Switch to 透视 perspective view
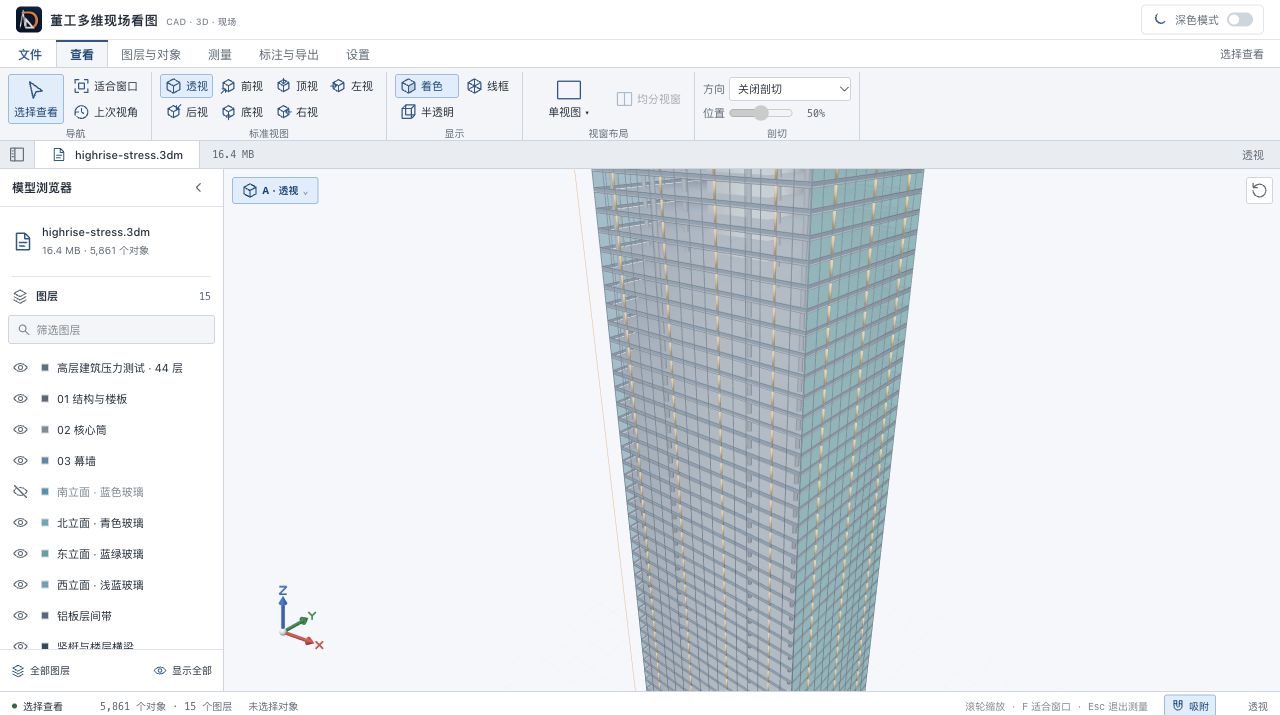 point(187,86)
